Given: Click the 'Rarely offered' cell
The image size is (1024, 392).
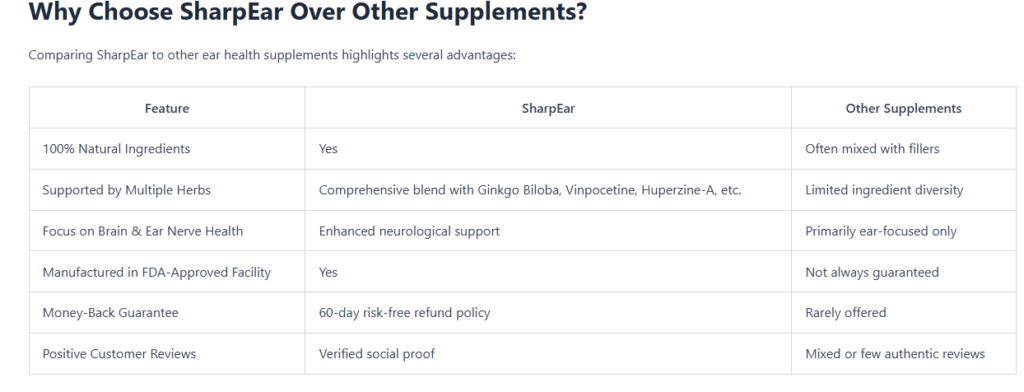Looking at the screenshot, I should pos(903,313).
